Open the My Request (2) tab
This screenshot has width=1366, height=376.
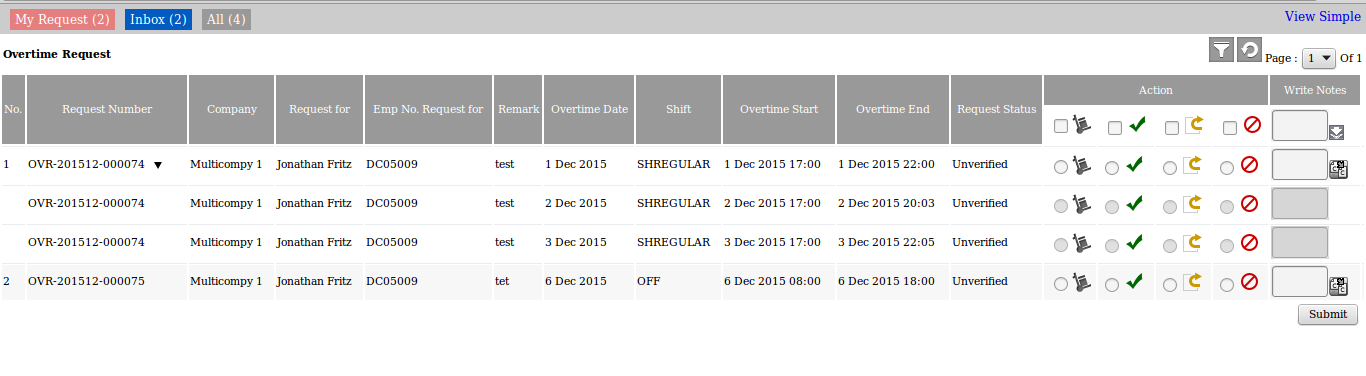coord(62,19)
